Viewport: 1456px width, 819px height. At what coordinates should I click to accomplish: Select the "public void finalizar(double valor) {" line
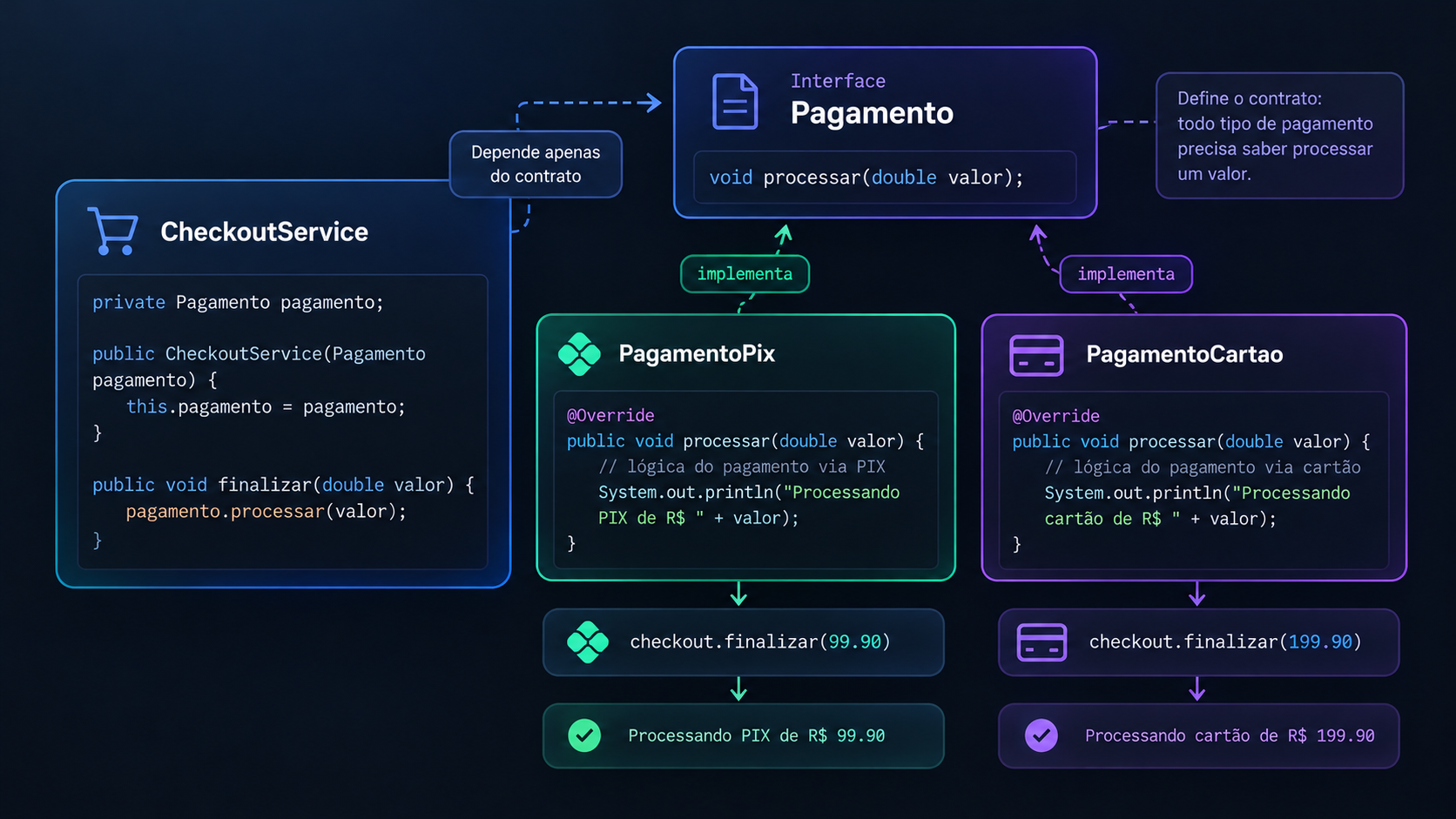click(x=284, y=485)
